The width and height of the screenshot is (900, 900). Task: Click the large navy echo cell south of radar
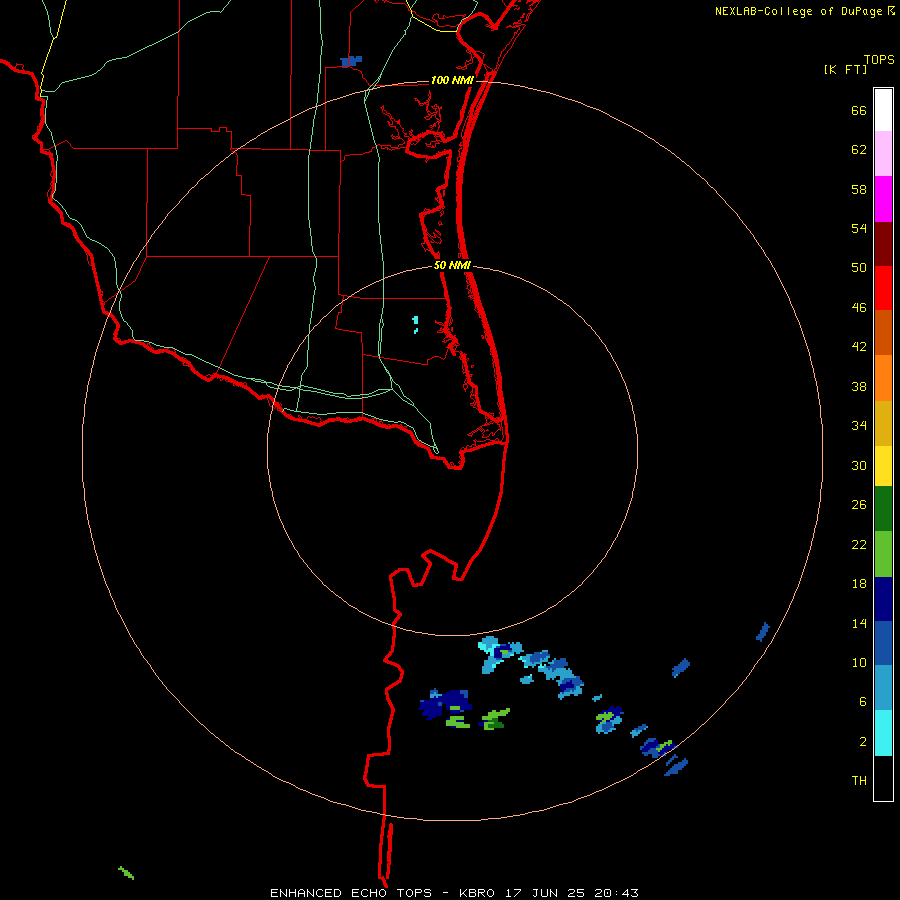445,704
